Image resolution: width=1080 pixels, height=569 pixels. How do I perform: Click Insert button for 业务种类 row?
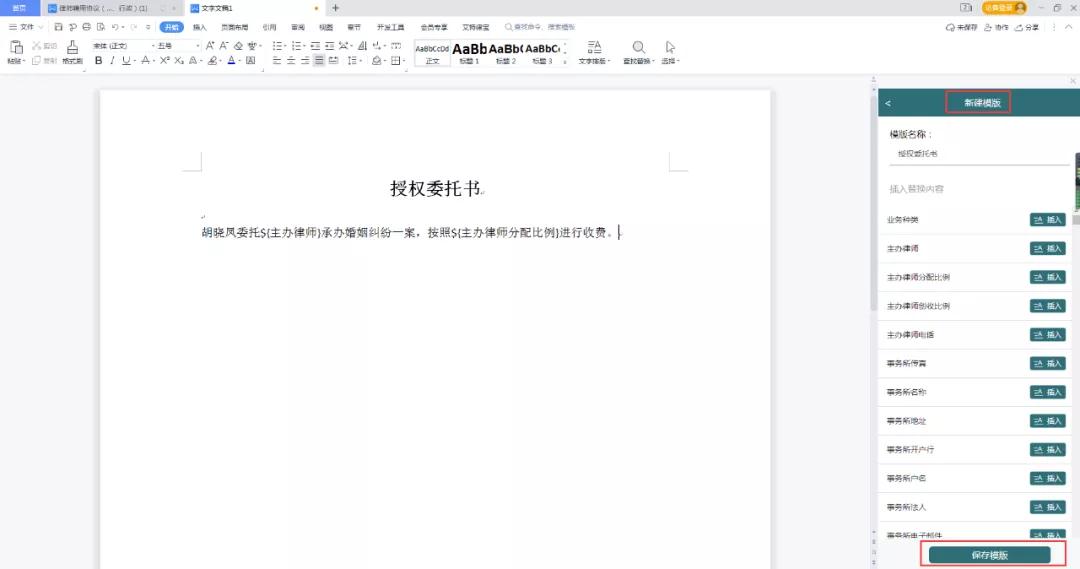1048,220
